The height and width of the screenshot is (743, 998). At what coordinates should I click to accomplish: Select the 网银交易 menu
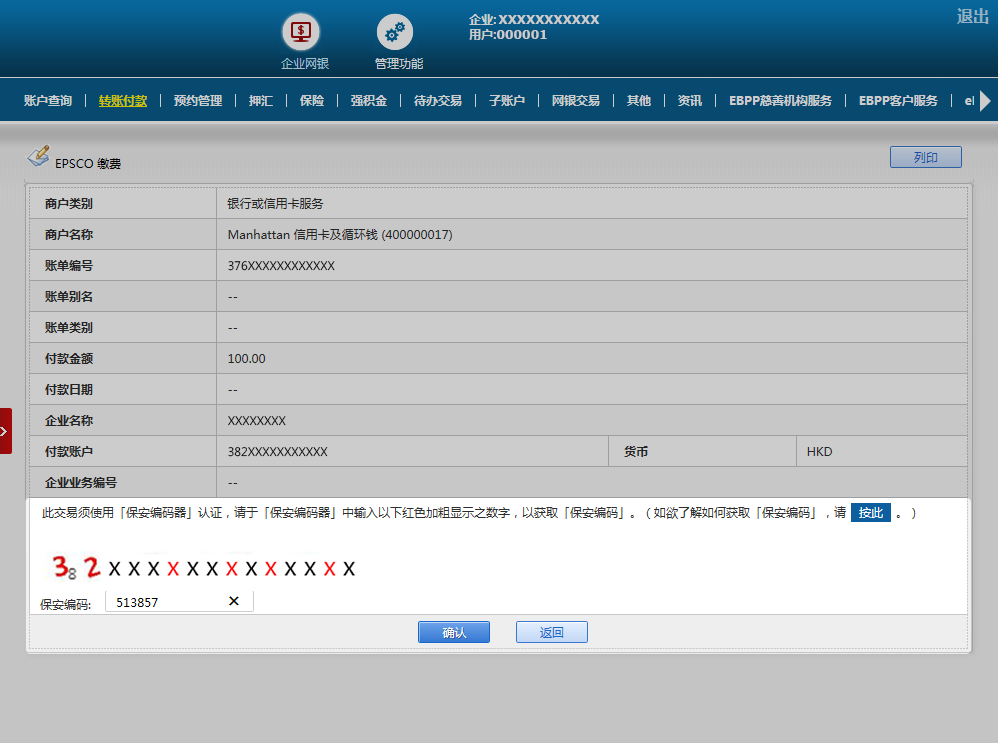(576, 101)
